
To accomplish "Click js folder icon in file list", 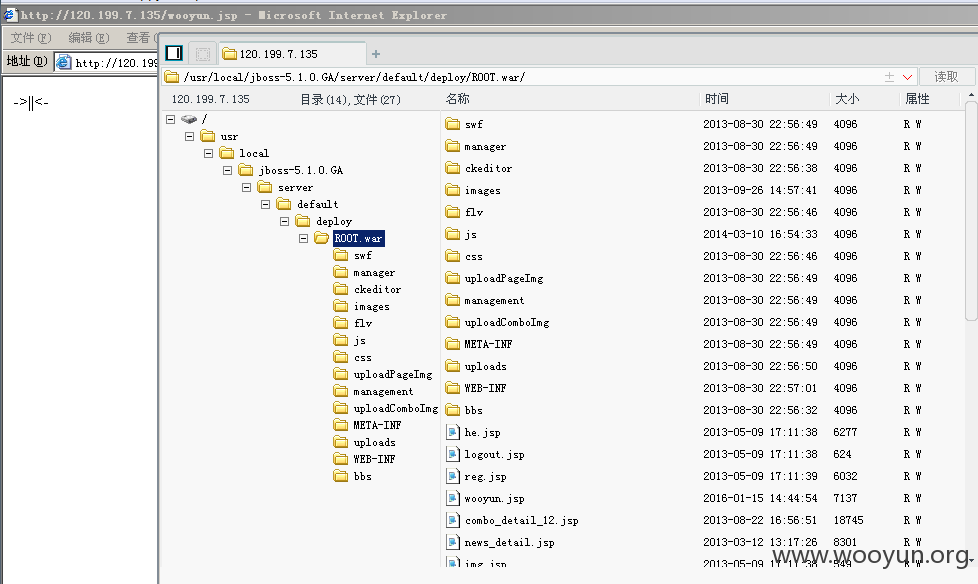I will [x=453, y=234].
